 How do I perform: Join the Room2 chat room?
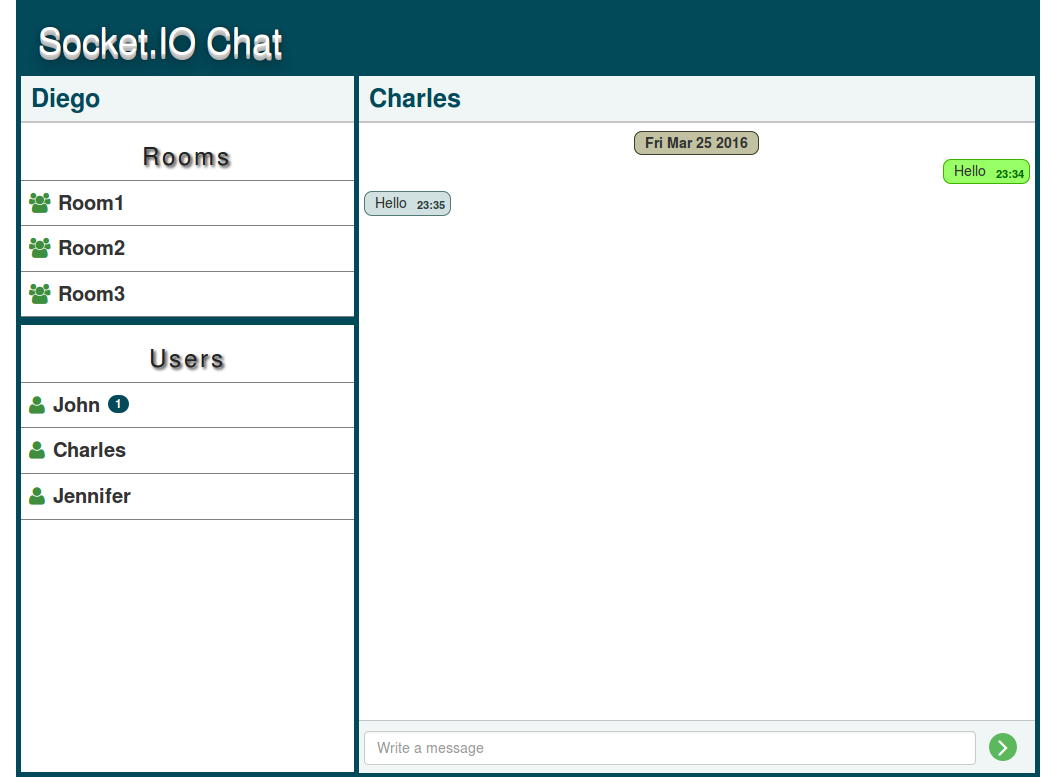[x=187, y=249]
